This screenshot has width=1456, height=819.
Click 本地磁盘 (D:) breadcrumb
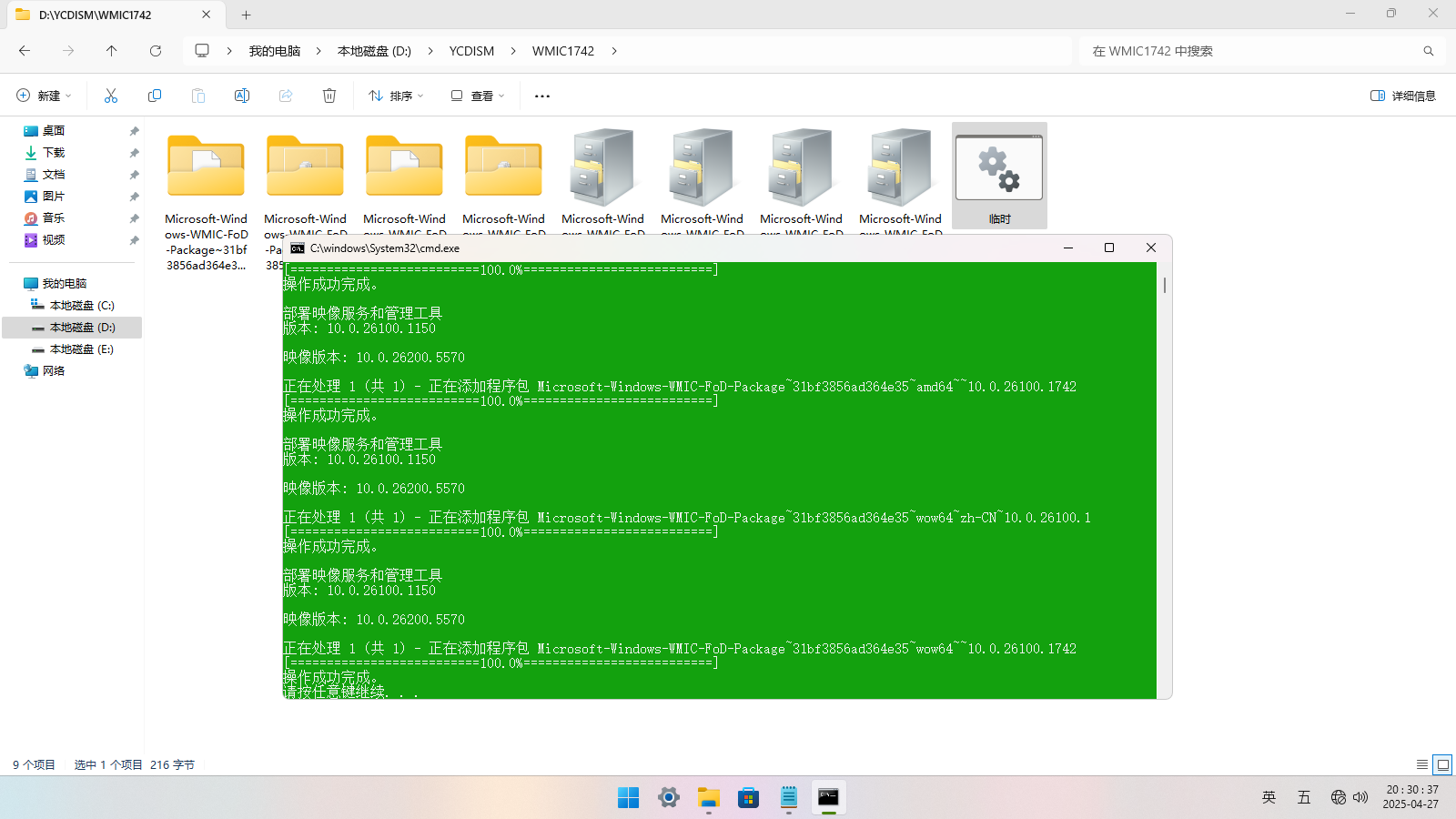[x=374, y=51]
